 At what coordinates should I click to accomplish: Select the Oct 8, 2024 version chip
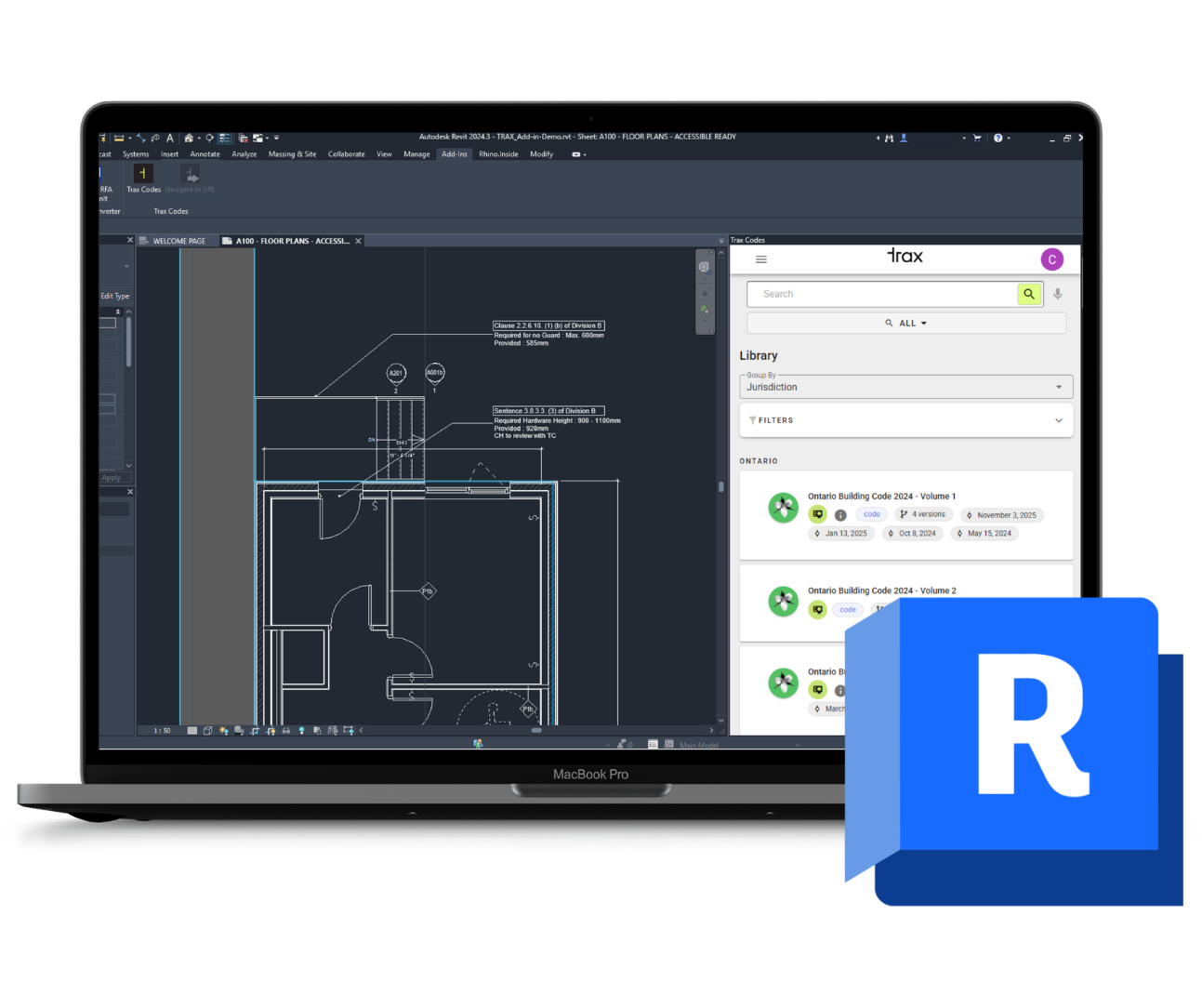[x=912, y=534]
